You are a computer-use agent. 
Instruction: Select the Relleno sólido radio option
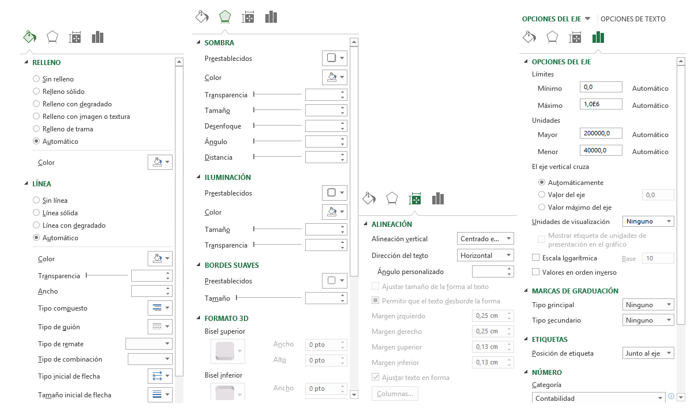pyautogui.click(x=36, y=91)
